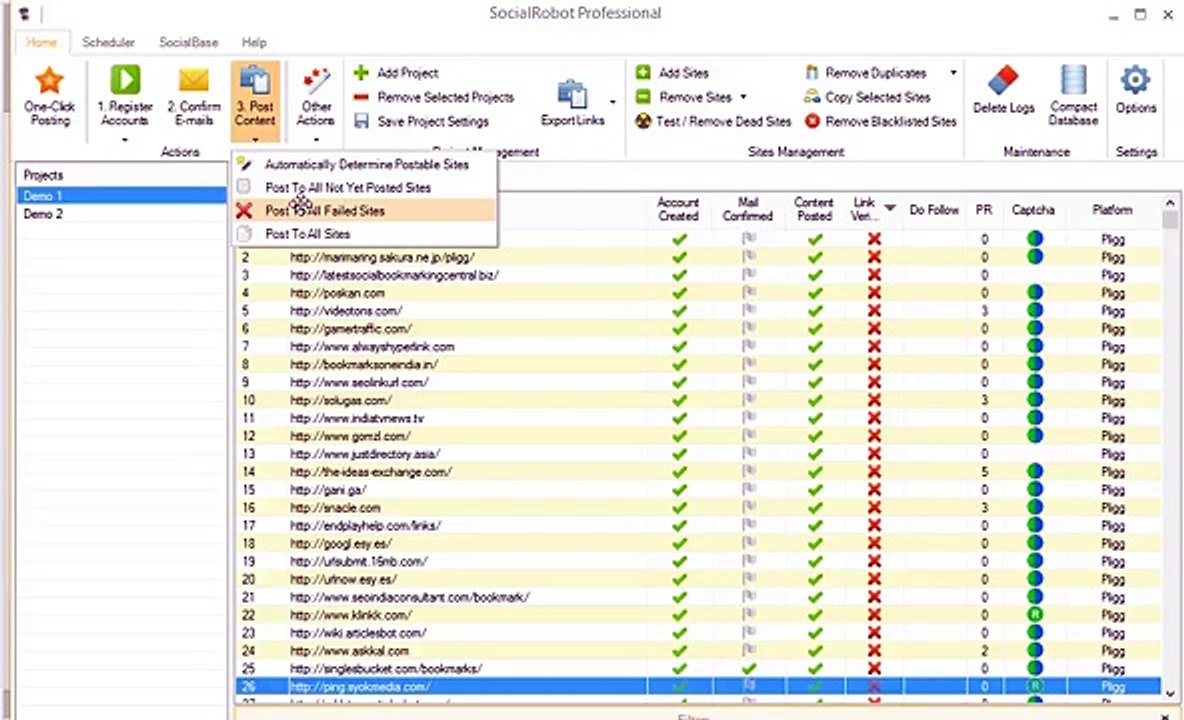Click the Delete Logs eraser icon
Image resolution: width=1184 pixels, height=720 pixels.
point(1004,79)
